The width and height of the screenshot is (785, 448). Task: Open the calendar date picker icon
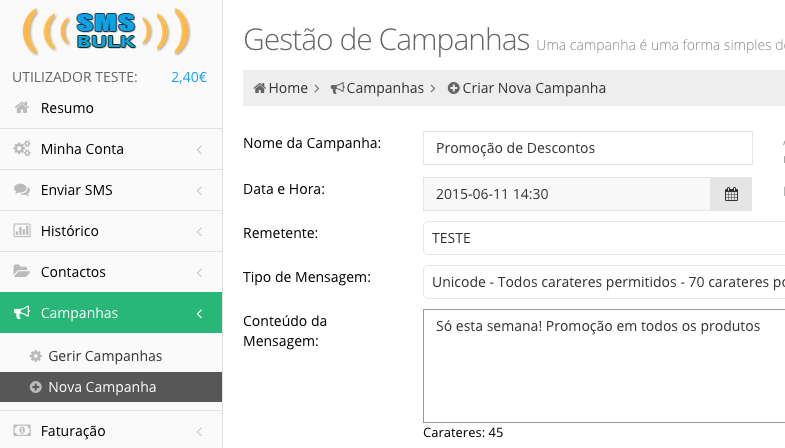(731, 194)
